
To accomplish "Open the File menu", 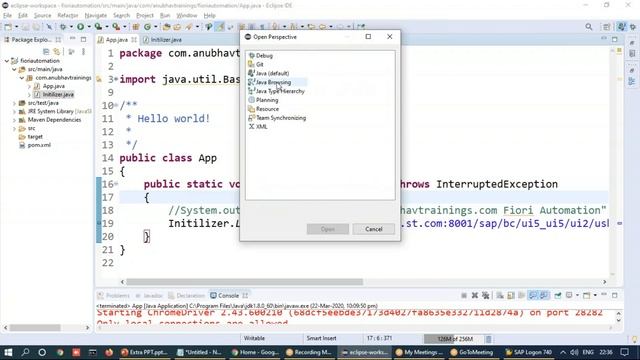I will pos(7,16).
